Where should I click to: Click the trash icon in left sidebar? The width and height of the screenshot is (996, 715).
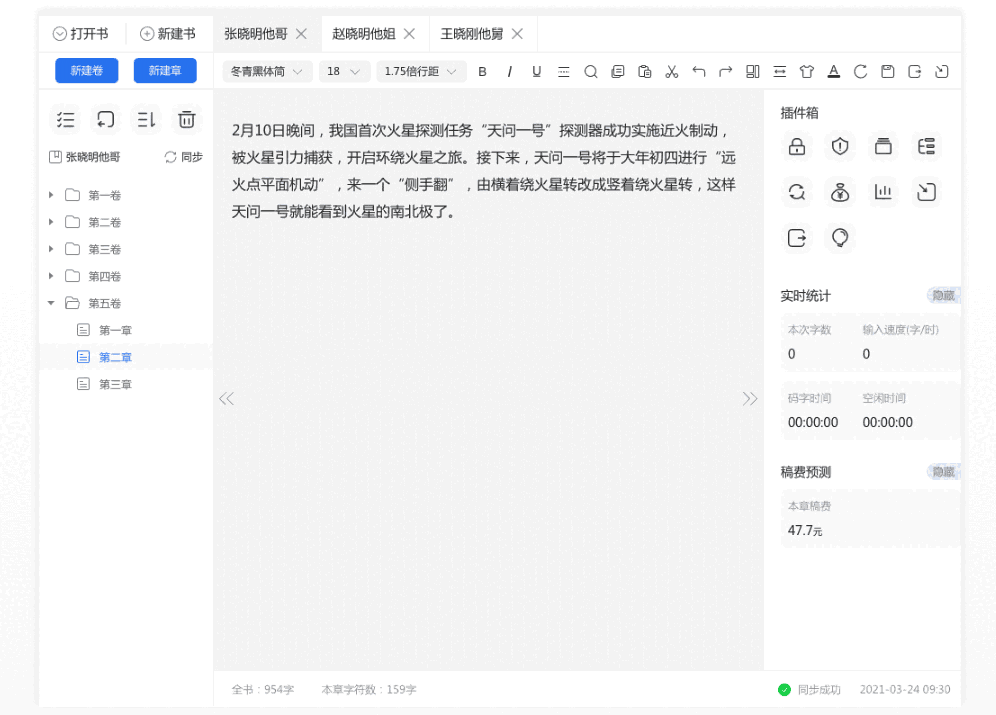(185, 119)
